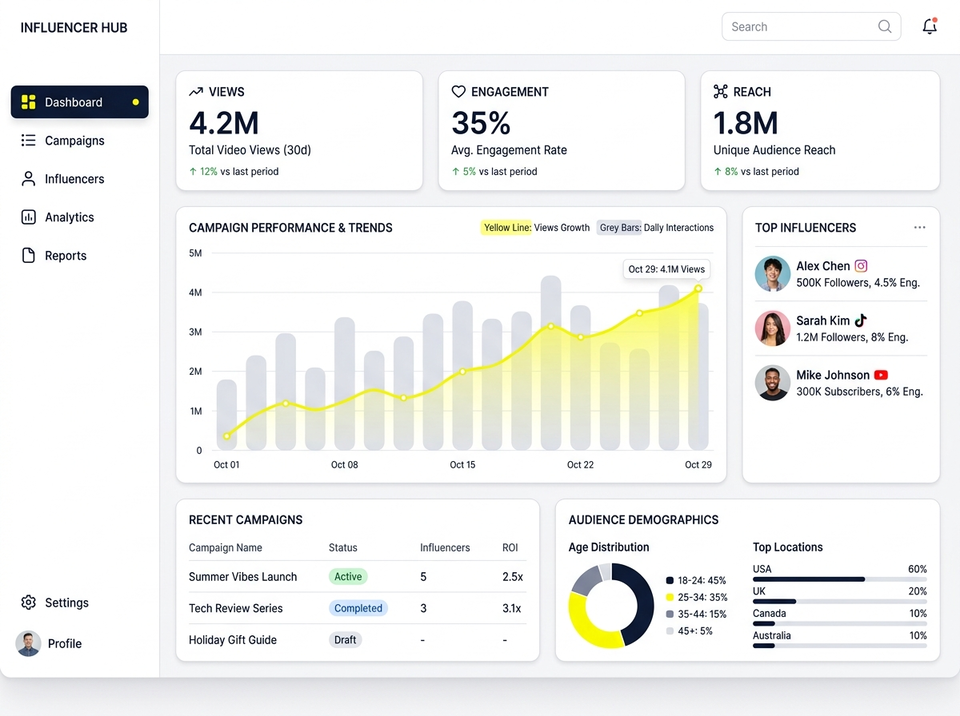Click the Canada location progress bar
This screenshot has height=716, width=960.
point(839,624)
